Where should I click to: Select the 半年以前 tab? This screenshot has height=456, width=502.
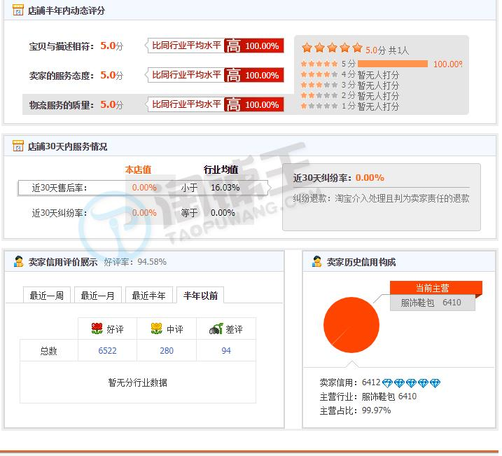[200, 295]
